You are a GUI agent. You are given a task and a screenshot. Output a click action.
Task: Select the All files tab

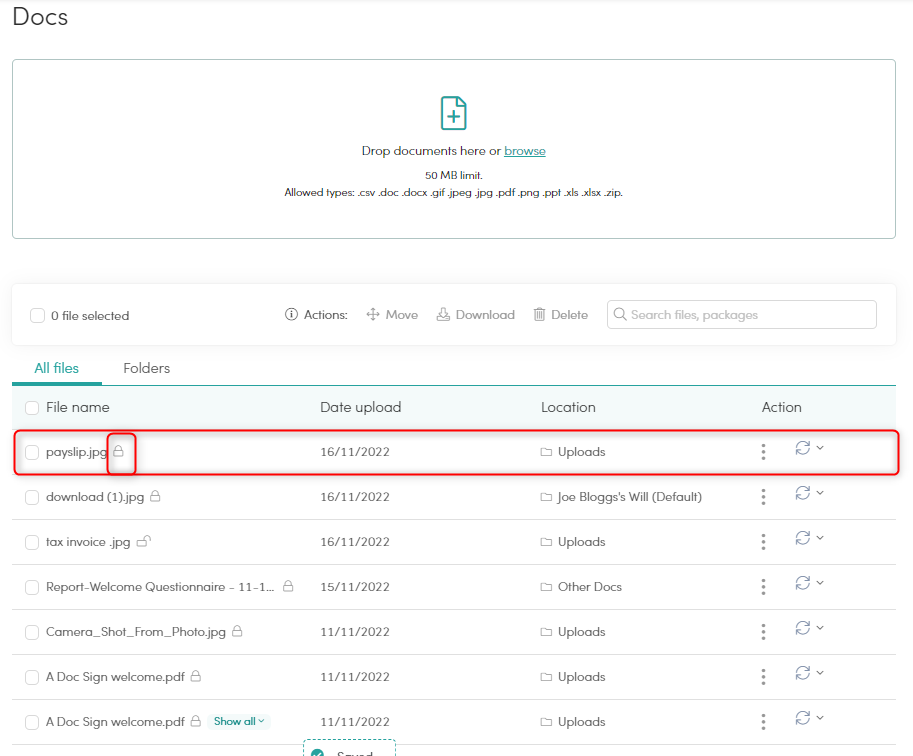56,368
